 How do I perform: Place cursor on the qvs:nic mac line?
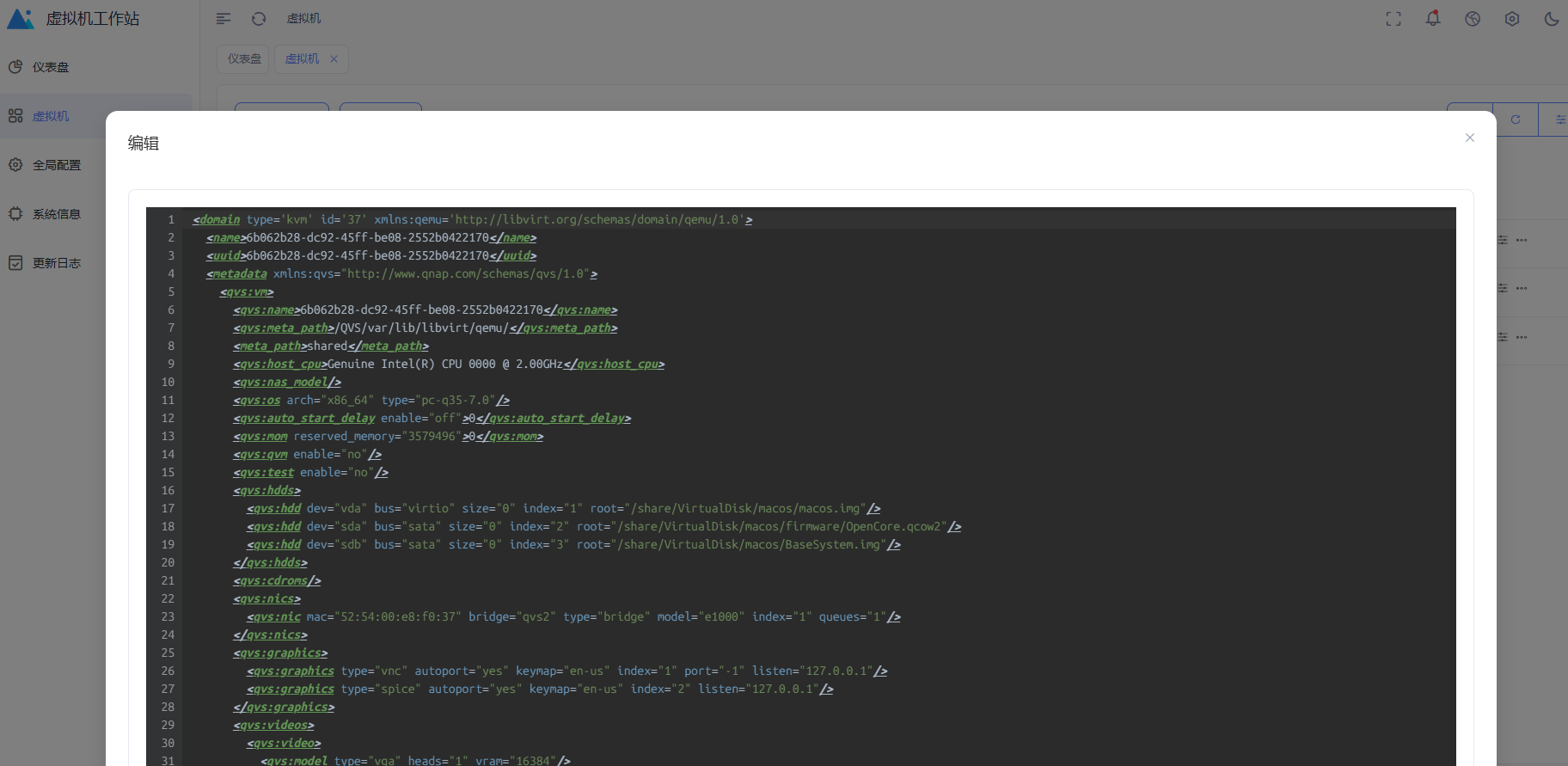click(x=516, y=617)
